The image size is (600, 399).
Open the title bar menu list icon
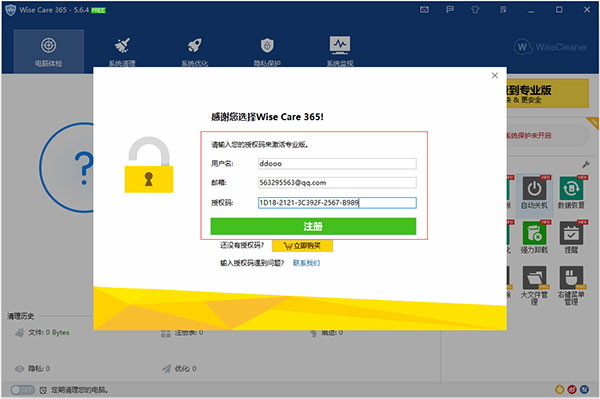point(503,10)
